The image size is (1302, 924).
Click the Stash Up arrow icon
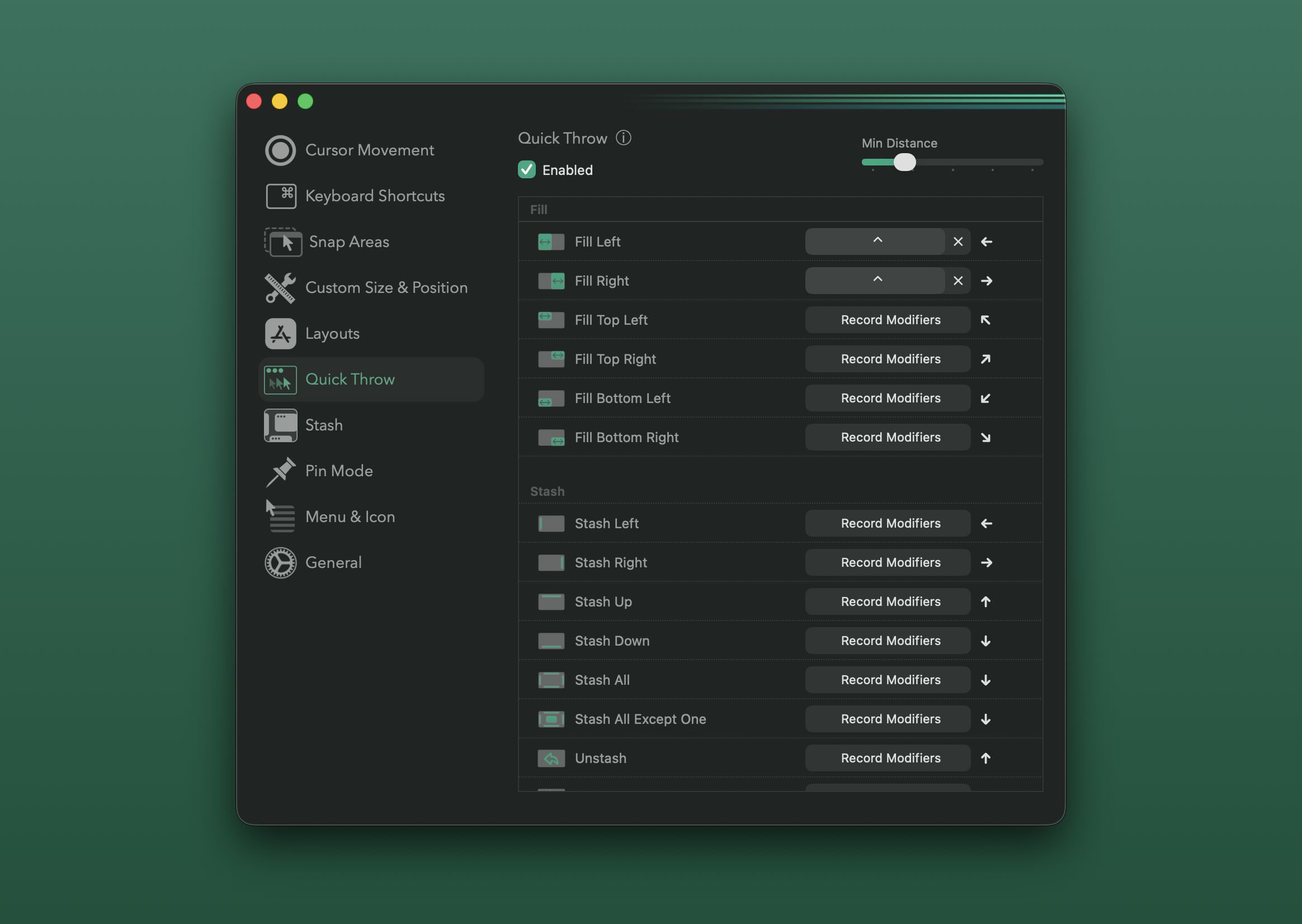[986, 601]
